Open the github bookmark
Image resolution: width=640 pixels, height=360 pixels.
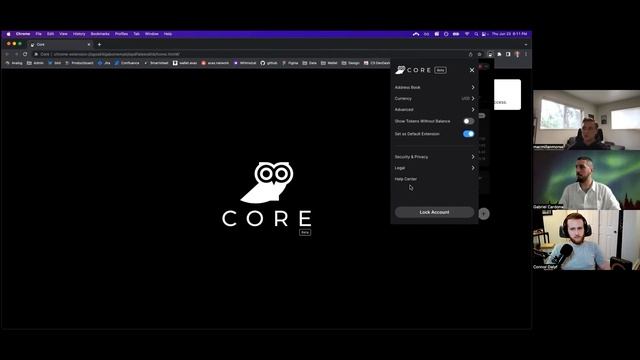point(269,63)
